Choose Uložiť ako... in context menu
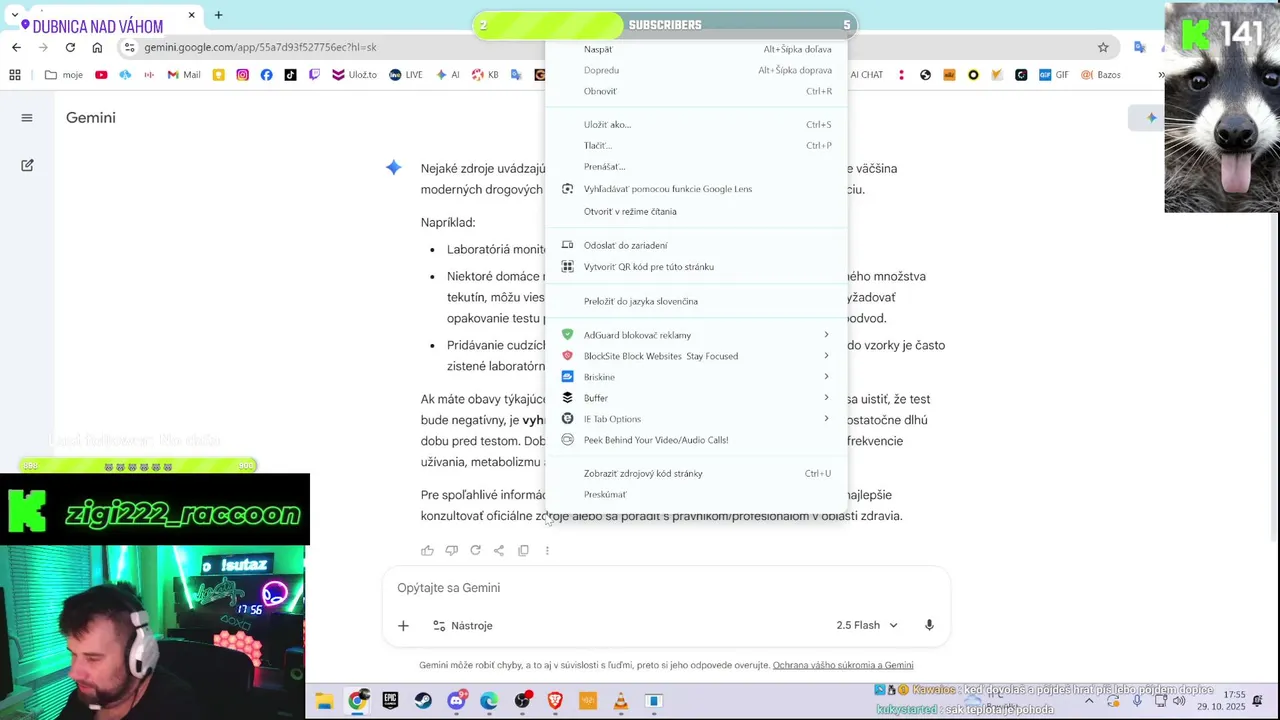 (697, 125)
